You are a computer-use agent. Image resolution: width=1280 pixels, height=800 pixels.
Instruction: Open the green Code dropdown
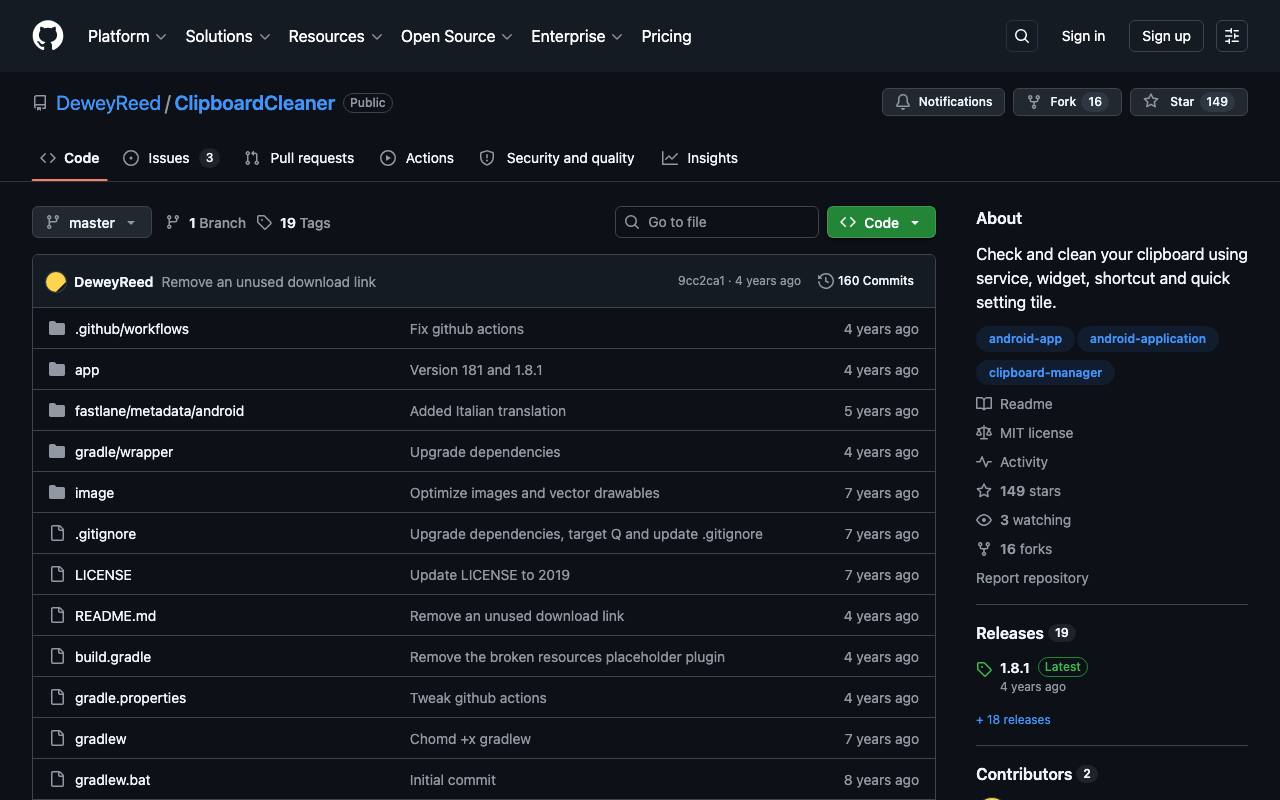[881, 222]
